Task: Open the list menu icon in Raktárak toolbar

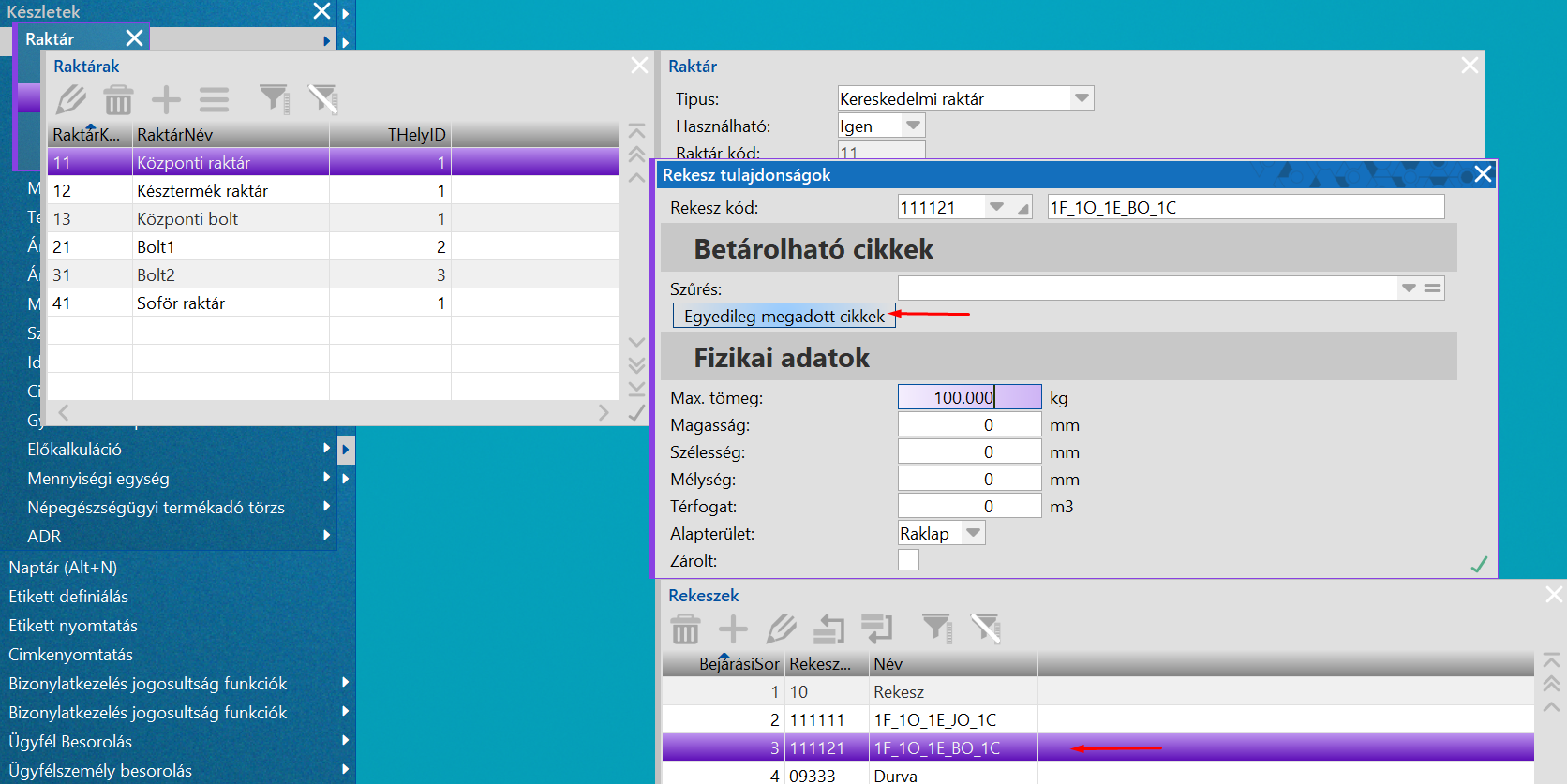Action: coord(214,99)
